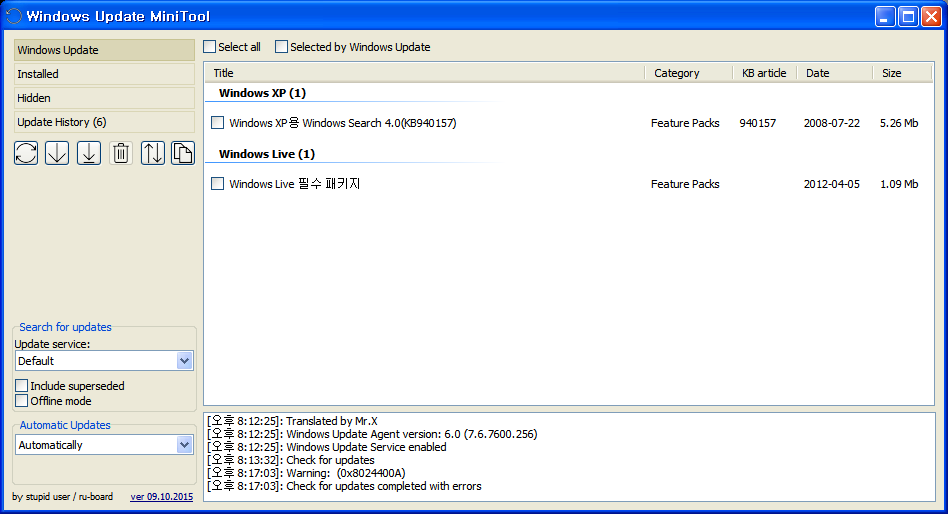Click the app icon in title bar

click(x=13, y=16)
